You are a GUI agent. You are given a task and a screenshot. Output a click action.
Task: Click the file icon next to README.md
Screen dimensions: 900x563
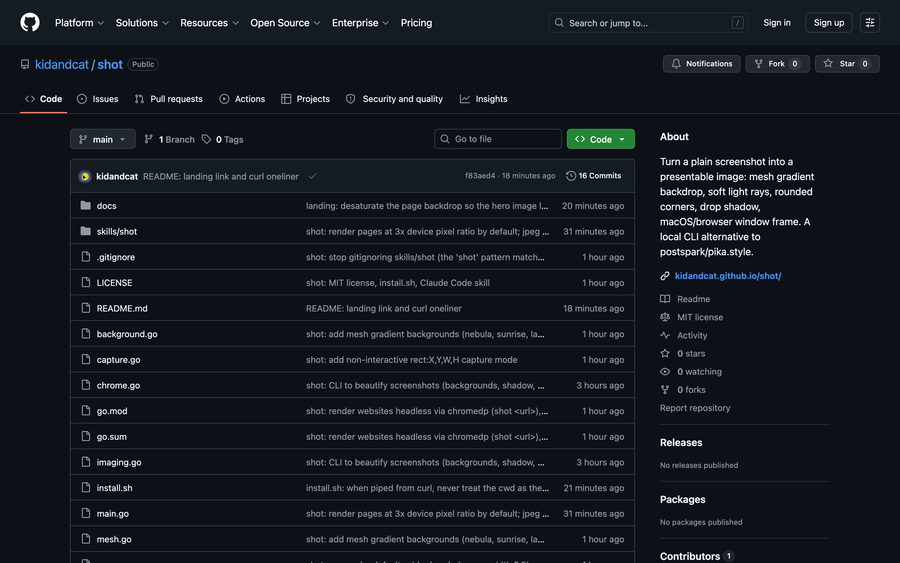(86, 308)
